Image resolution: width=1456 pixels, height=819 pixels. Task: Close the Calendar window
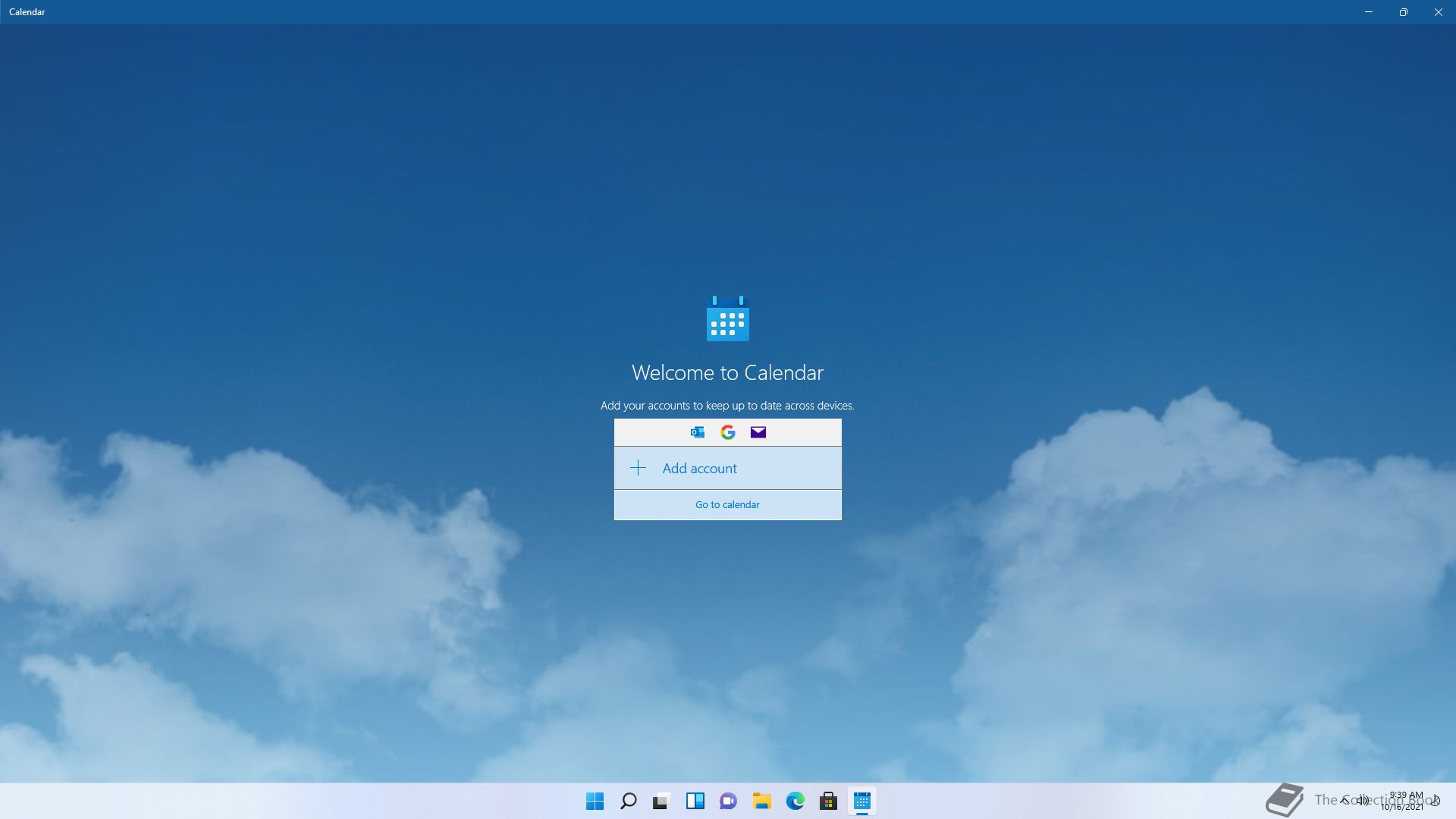click(x=1439, y=12)
